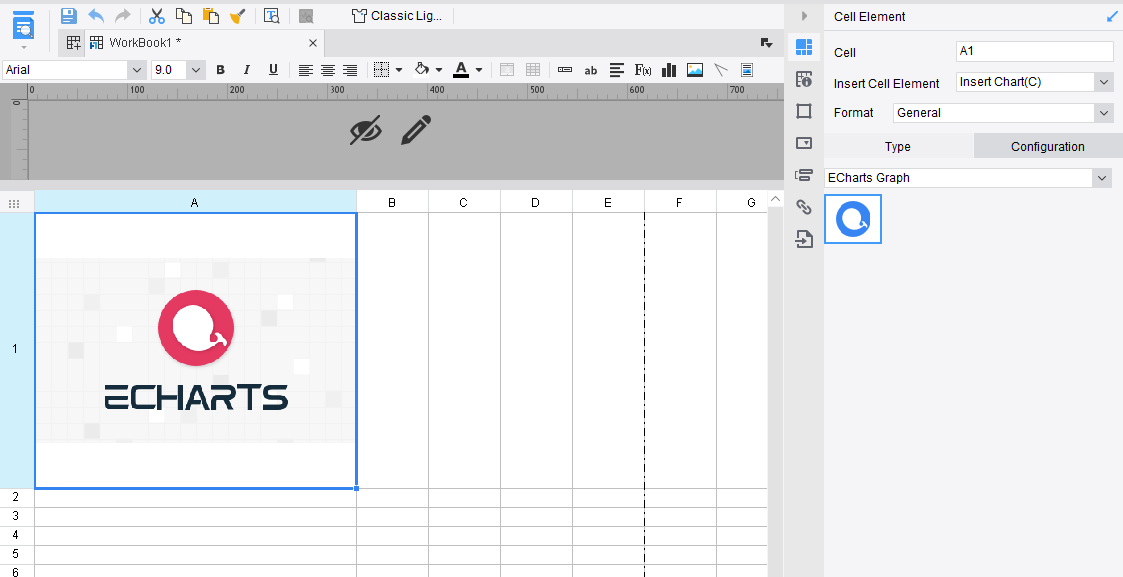The width and height of the screenshot is (1123, 577).
Task: Click the blue arrow to dock Cell Element panel
Action: 1112,16
